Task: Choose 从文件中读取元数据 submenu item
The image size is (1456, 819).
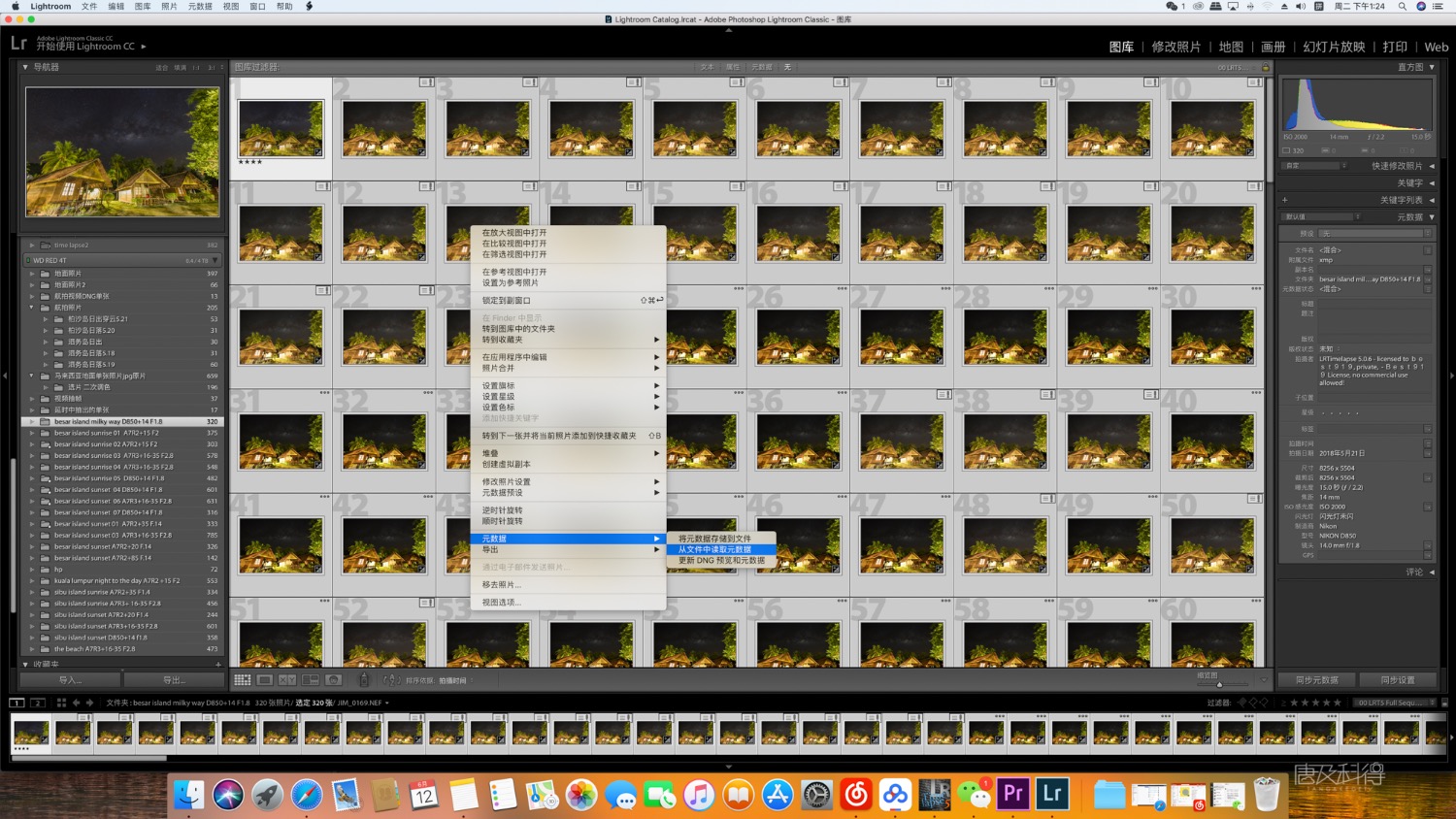Action: (721, 549)
